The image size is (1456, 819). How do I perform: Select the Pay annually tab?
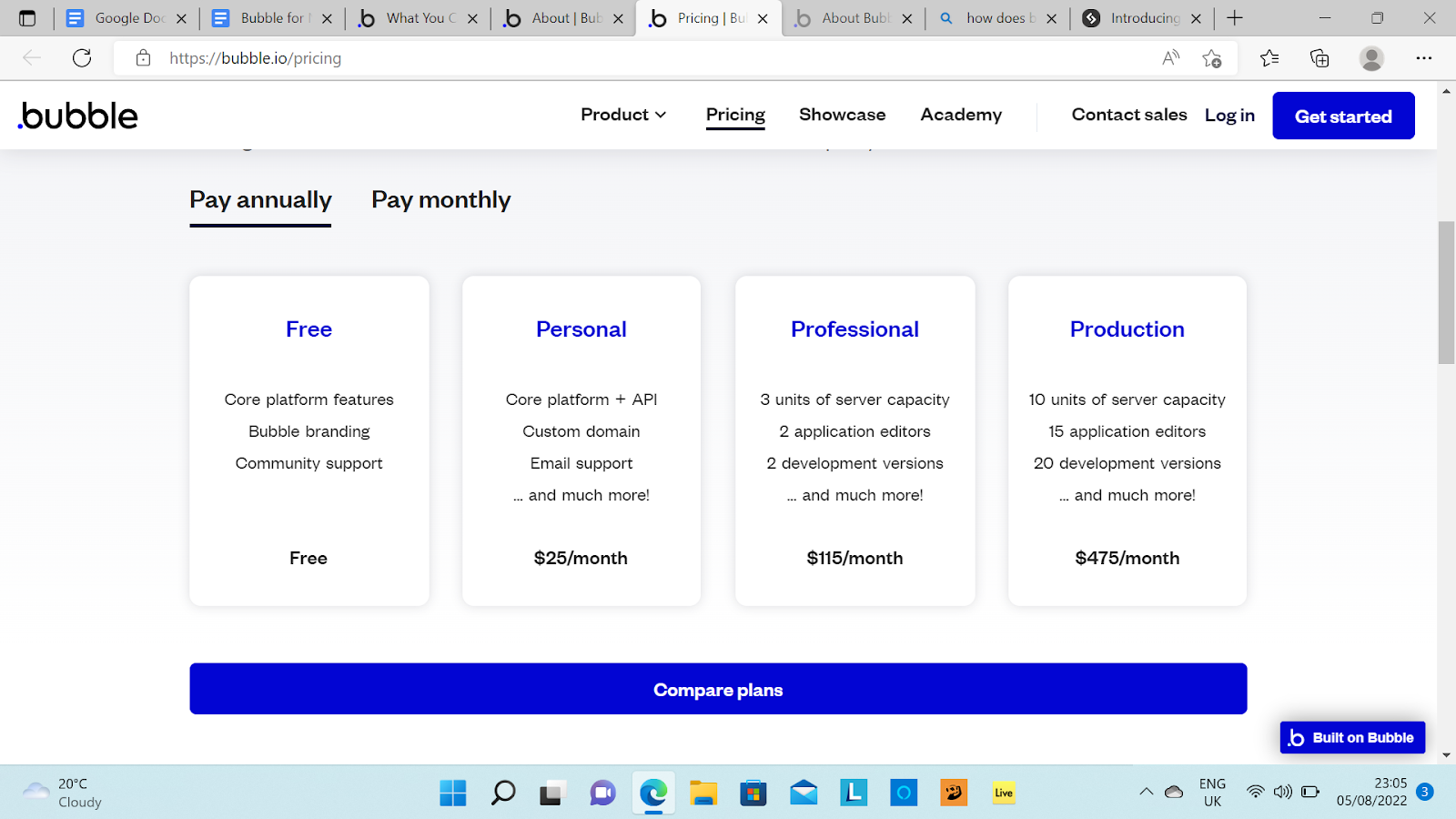coord(260,200)
